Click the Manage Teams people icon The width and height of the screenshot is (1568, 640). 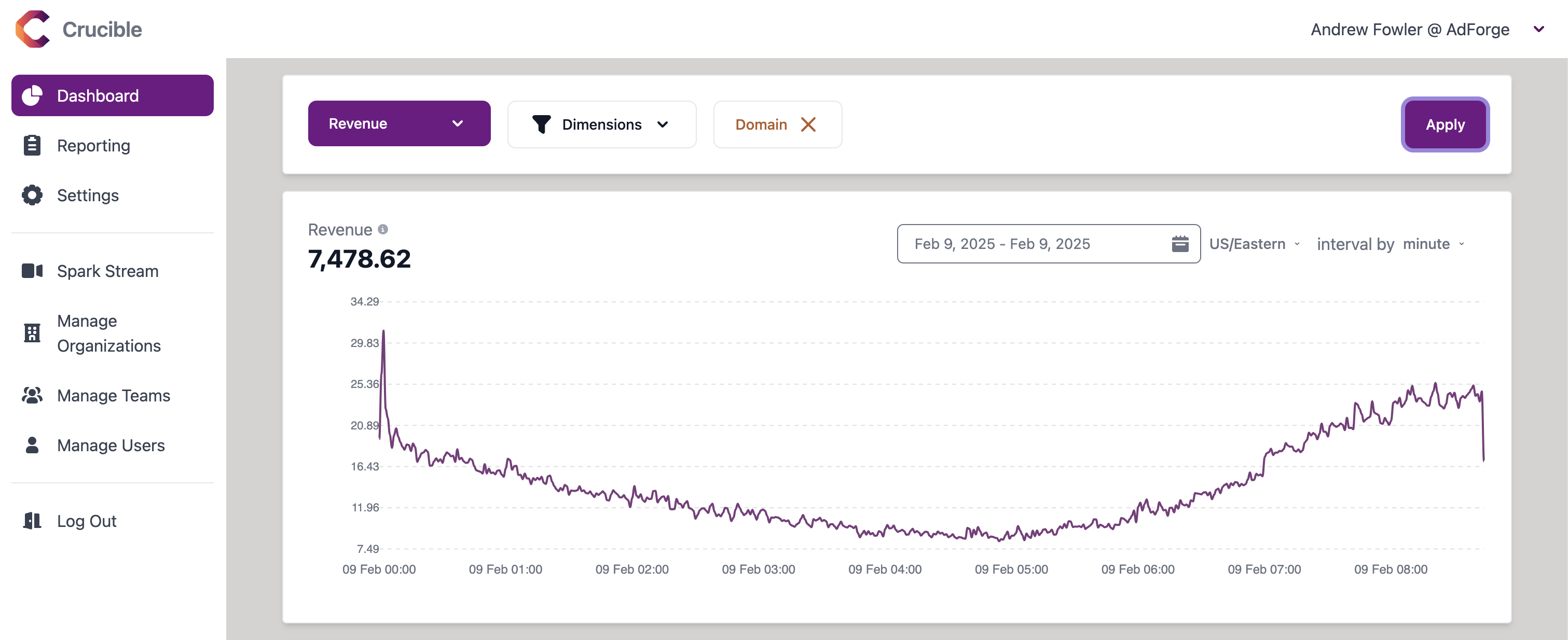pos(31,395)
